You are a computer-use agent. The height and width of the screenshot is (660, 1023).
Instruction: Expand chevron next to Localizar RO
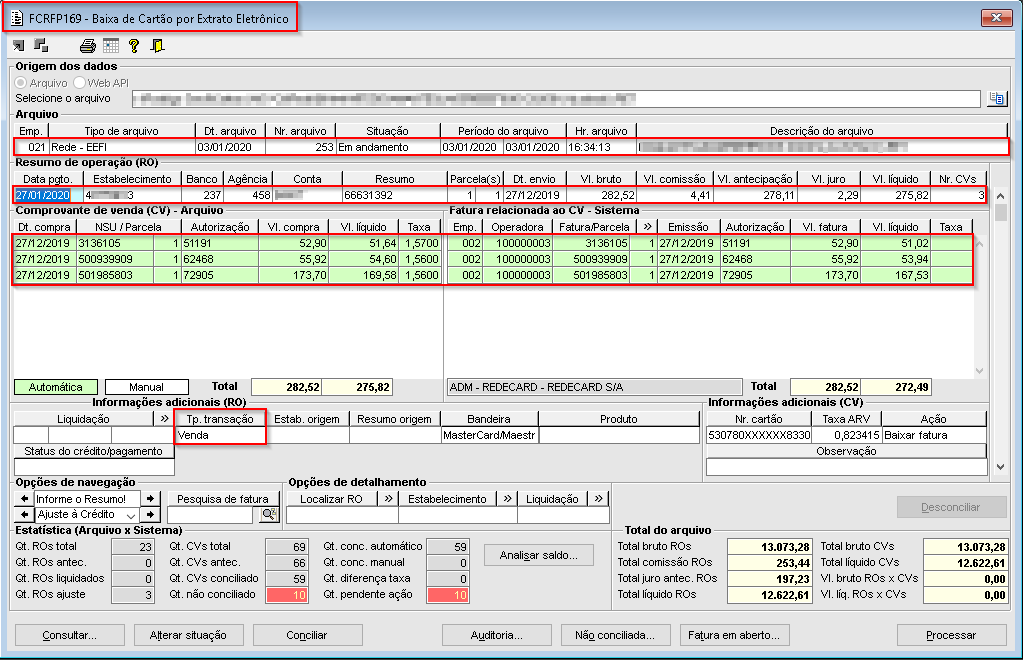tap(389, 499)
